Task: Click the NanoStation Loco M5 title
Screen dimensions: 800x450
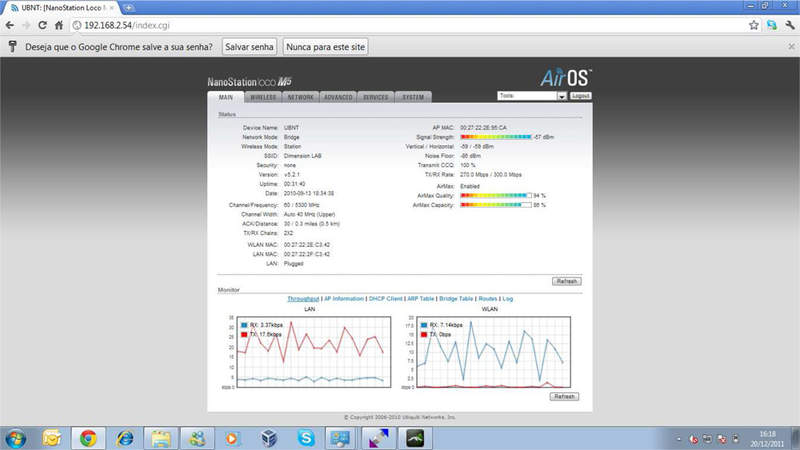Action: coord(249,82)
